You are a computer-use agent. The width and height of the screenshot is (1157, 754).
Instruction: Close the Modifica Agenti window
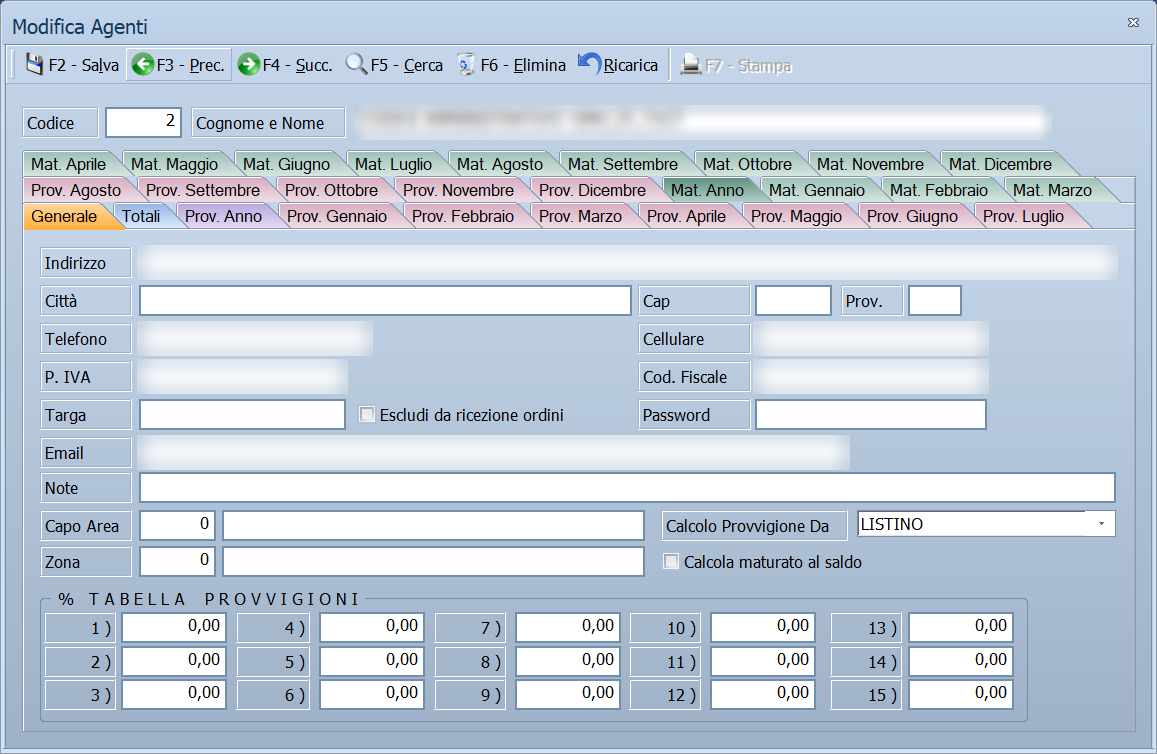coord(1133,23)
